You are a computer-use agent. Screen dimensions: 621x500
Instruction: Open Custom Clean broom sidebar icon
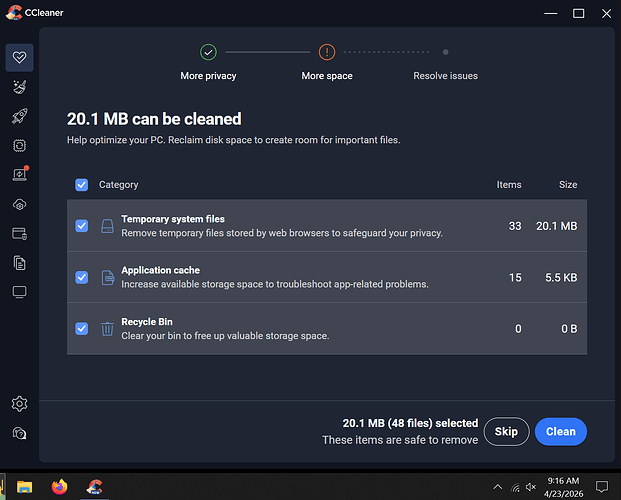[x=19, y=87]
